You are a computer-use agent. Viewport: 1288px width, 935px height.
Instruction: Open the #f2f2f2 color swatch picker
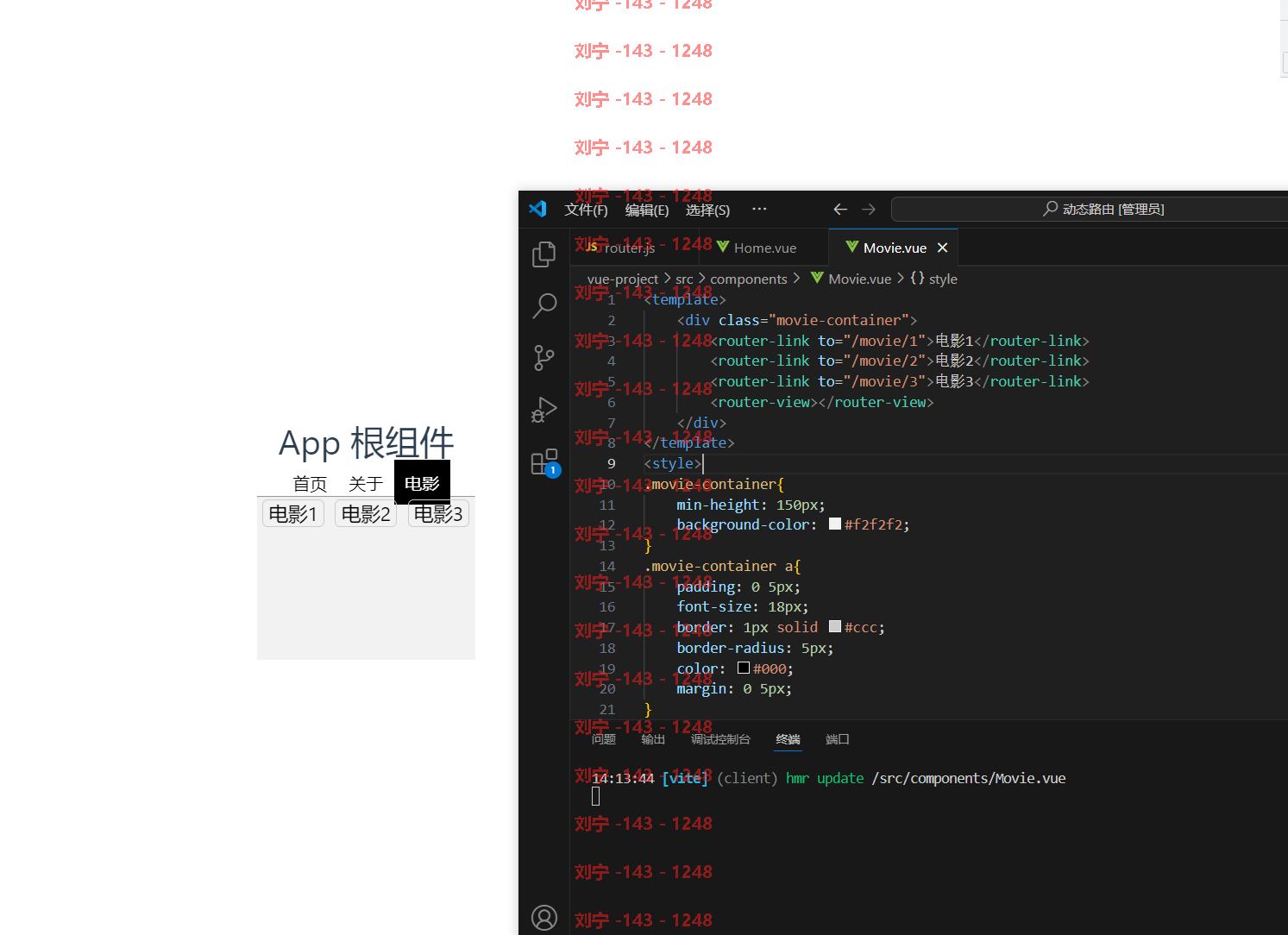pos(834,524)
